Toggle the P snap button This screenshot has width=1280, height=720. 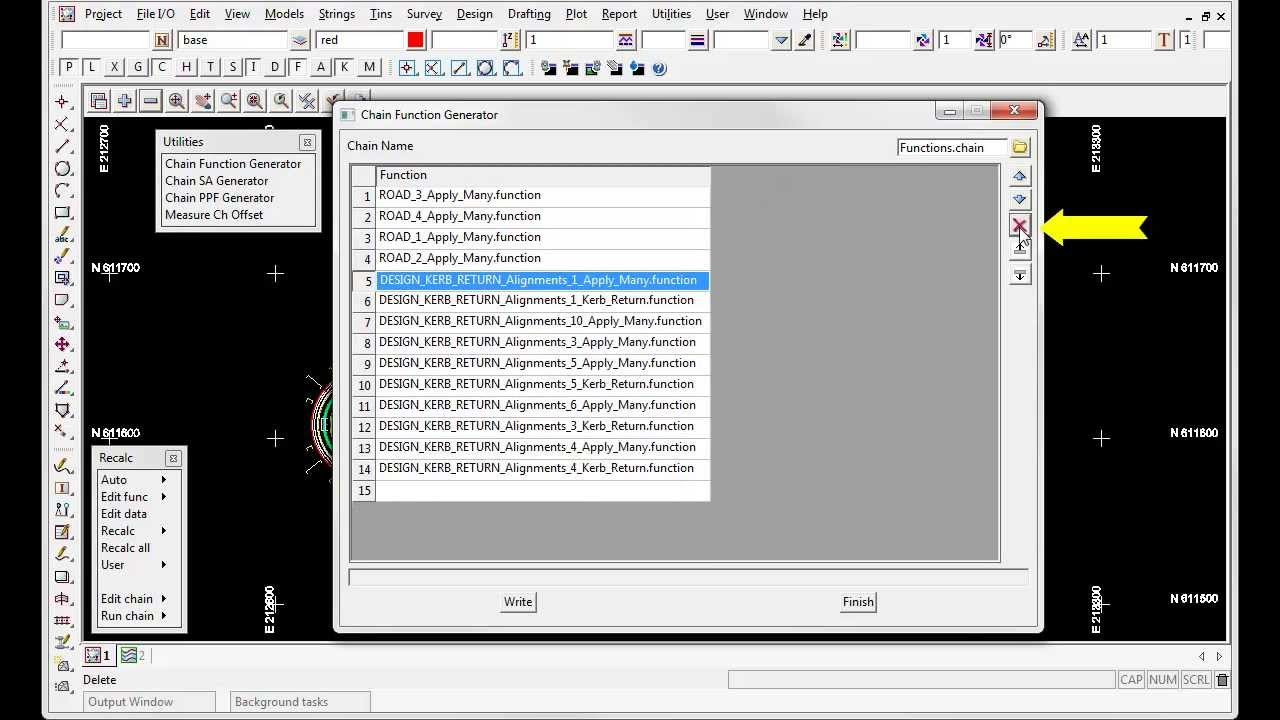pyautogui.click(x=69, y=67)
